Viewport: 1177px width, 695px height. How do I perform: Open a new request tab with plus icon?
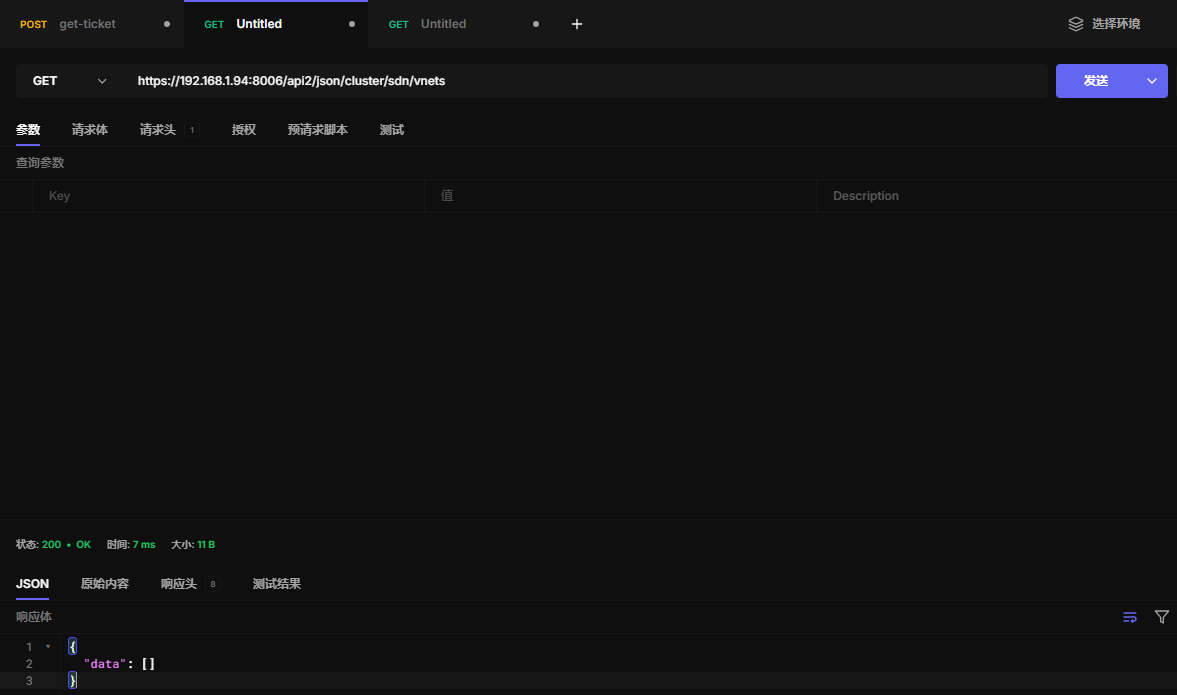tap(576, 24)
